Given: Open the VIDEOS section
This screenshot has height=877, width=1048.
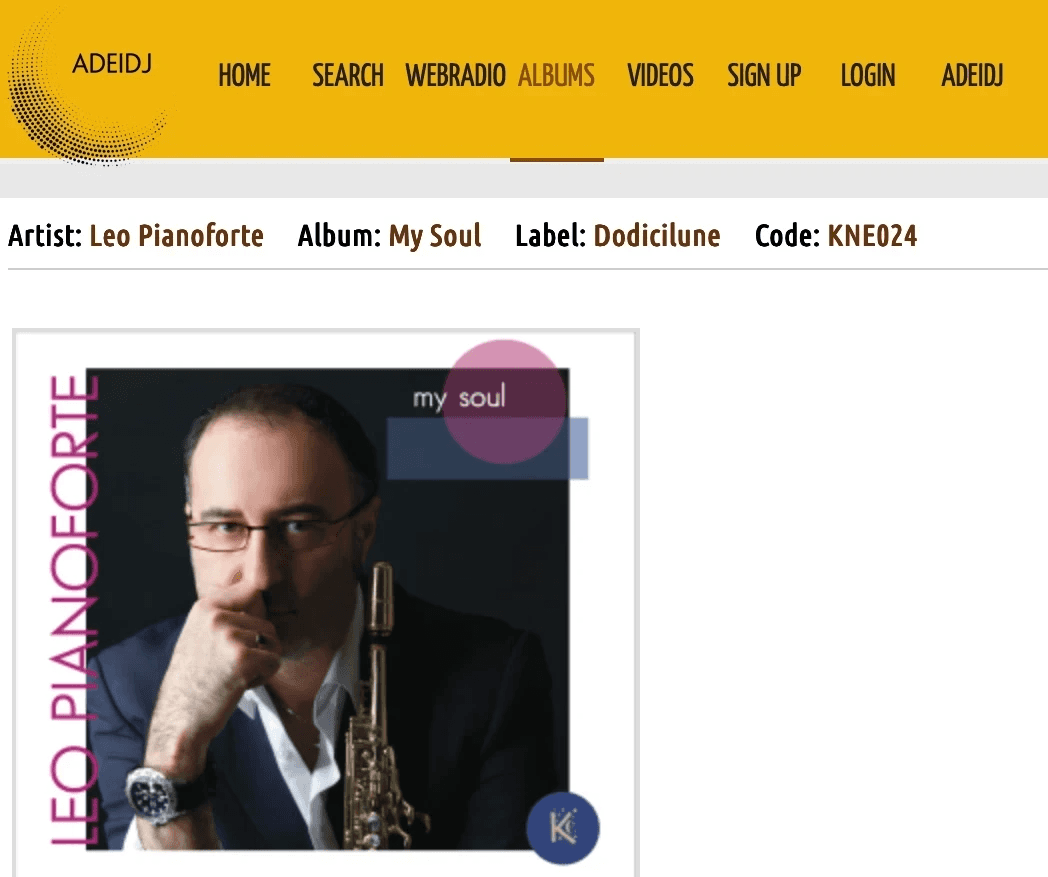Looking at the screenshot, I should click(x=660, y=75).
